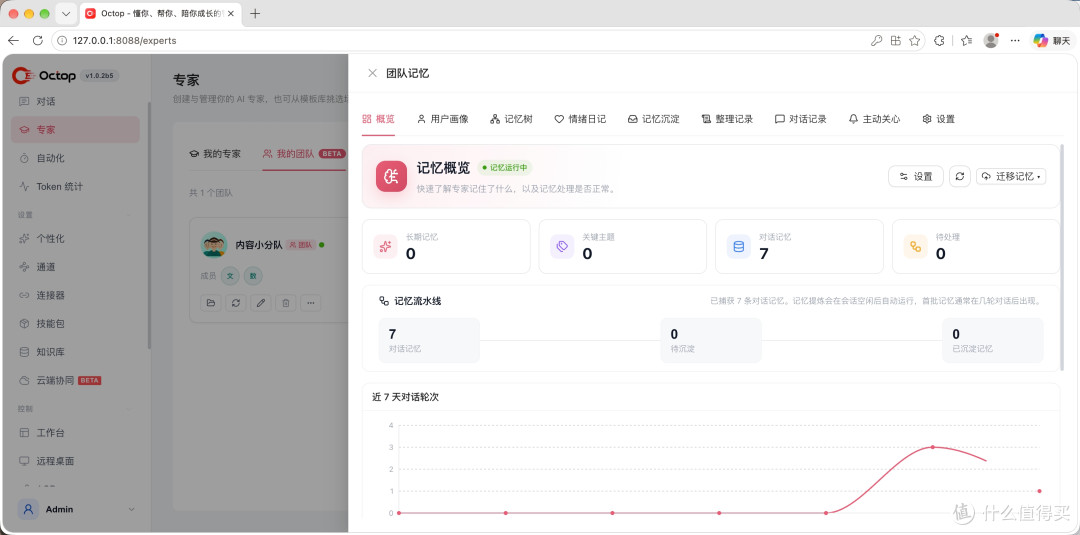Collapse the 控制 sidebar section
This screenshot has height=535, width=1080.
(x=131, y=408)
